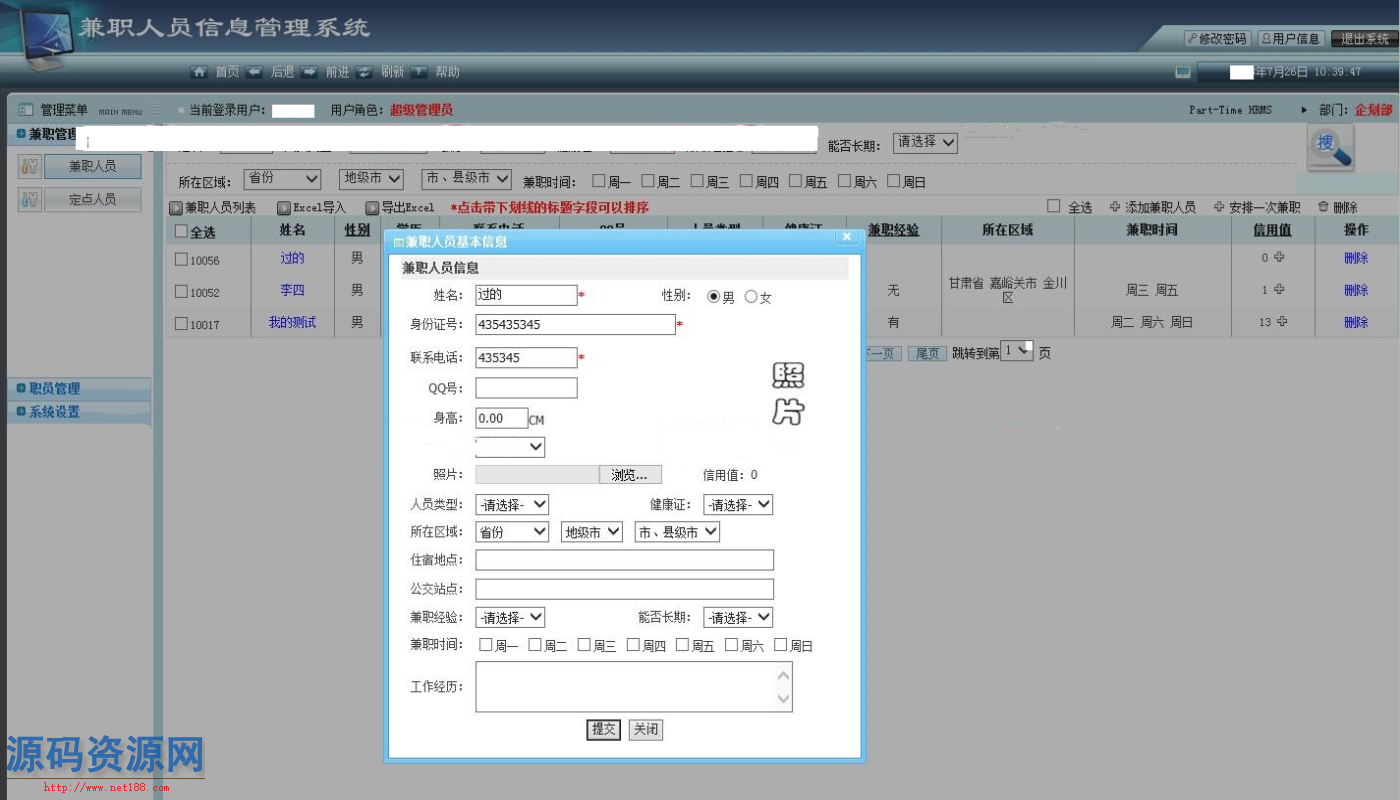Click the 尾页 last page button
Image resolution: width=1400 pixels, height=800 pixels.
click(x=927, y=353)
